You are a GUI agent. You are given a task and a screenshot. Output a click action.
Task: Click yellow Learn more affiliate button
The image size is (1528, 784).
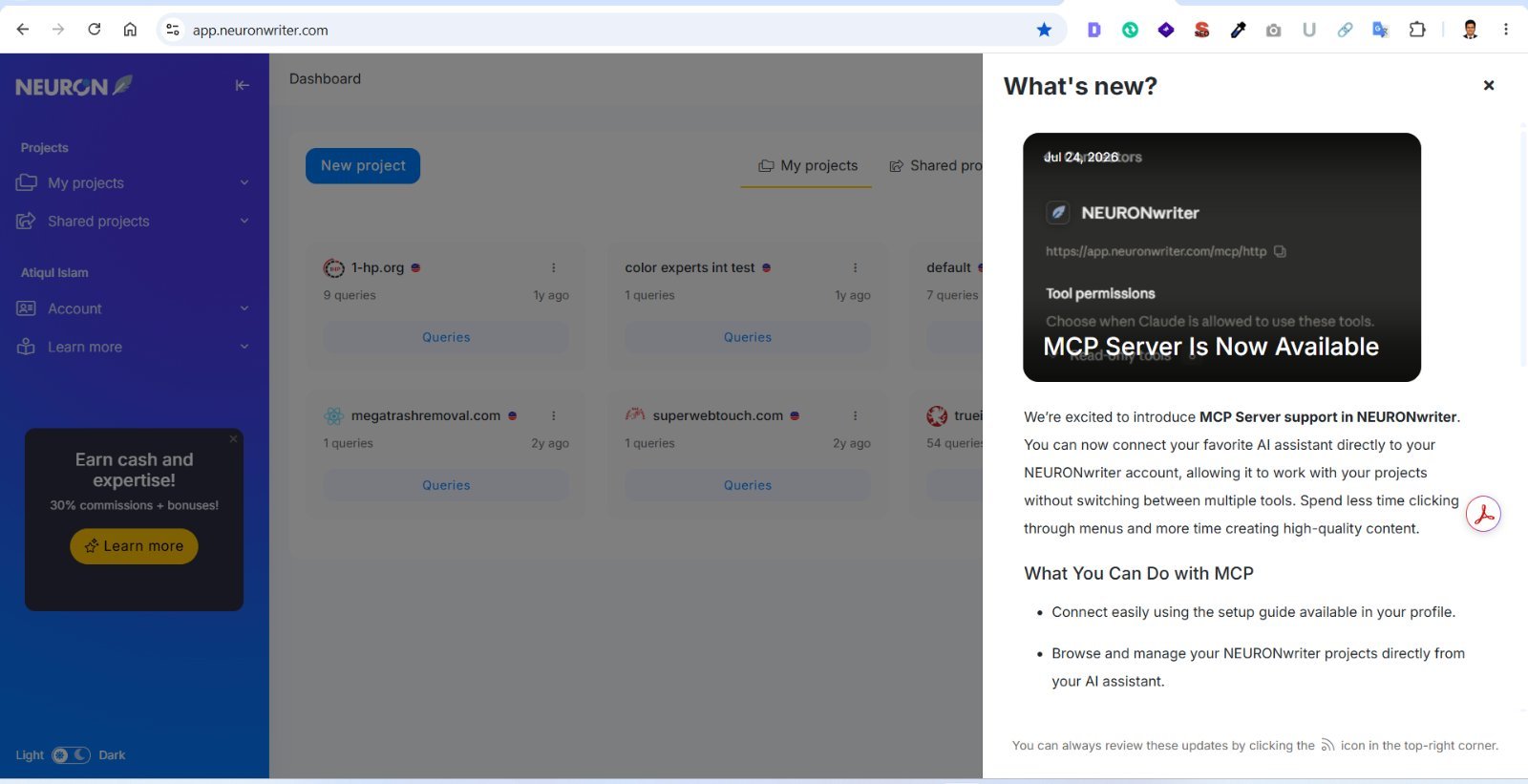(x=134, y=546)
